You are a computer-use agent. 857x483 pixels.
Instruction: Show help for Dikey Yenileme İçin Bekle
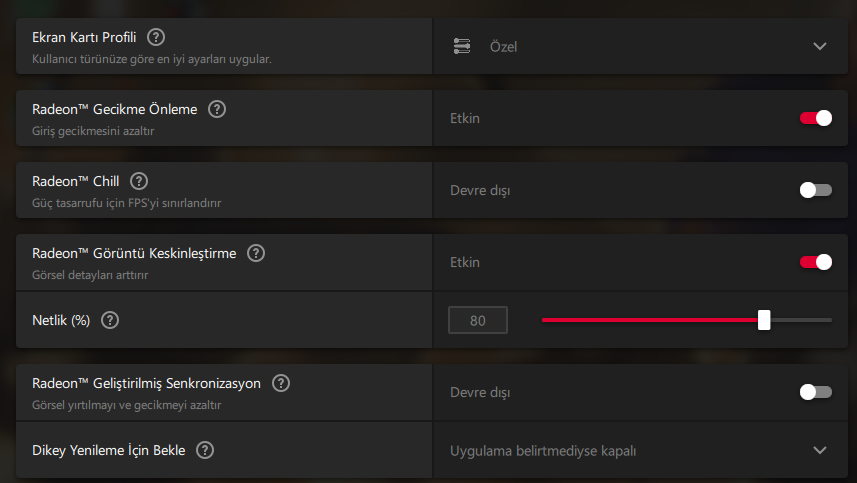(205, 450)
